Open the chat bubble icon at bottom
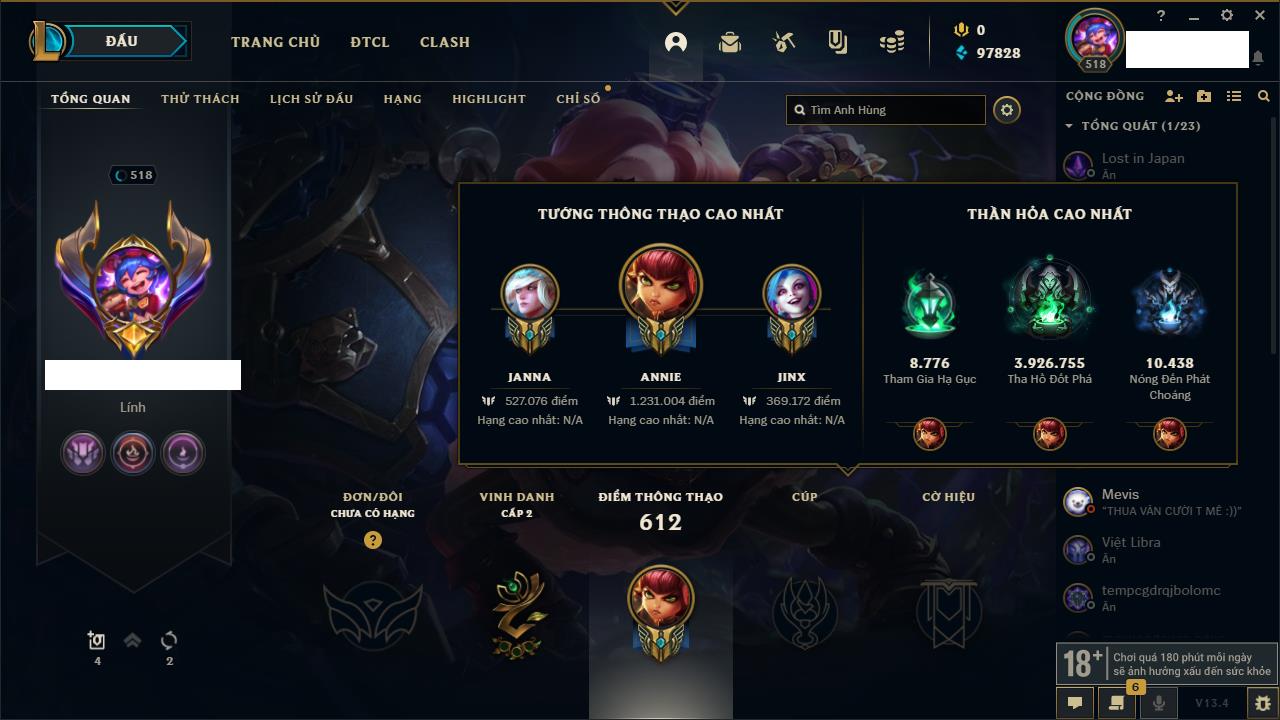The image size is (1280, 720). coord(1075,703)
